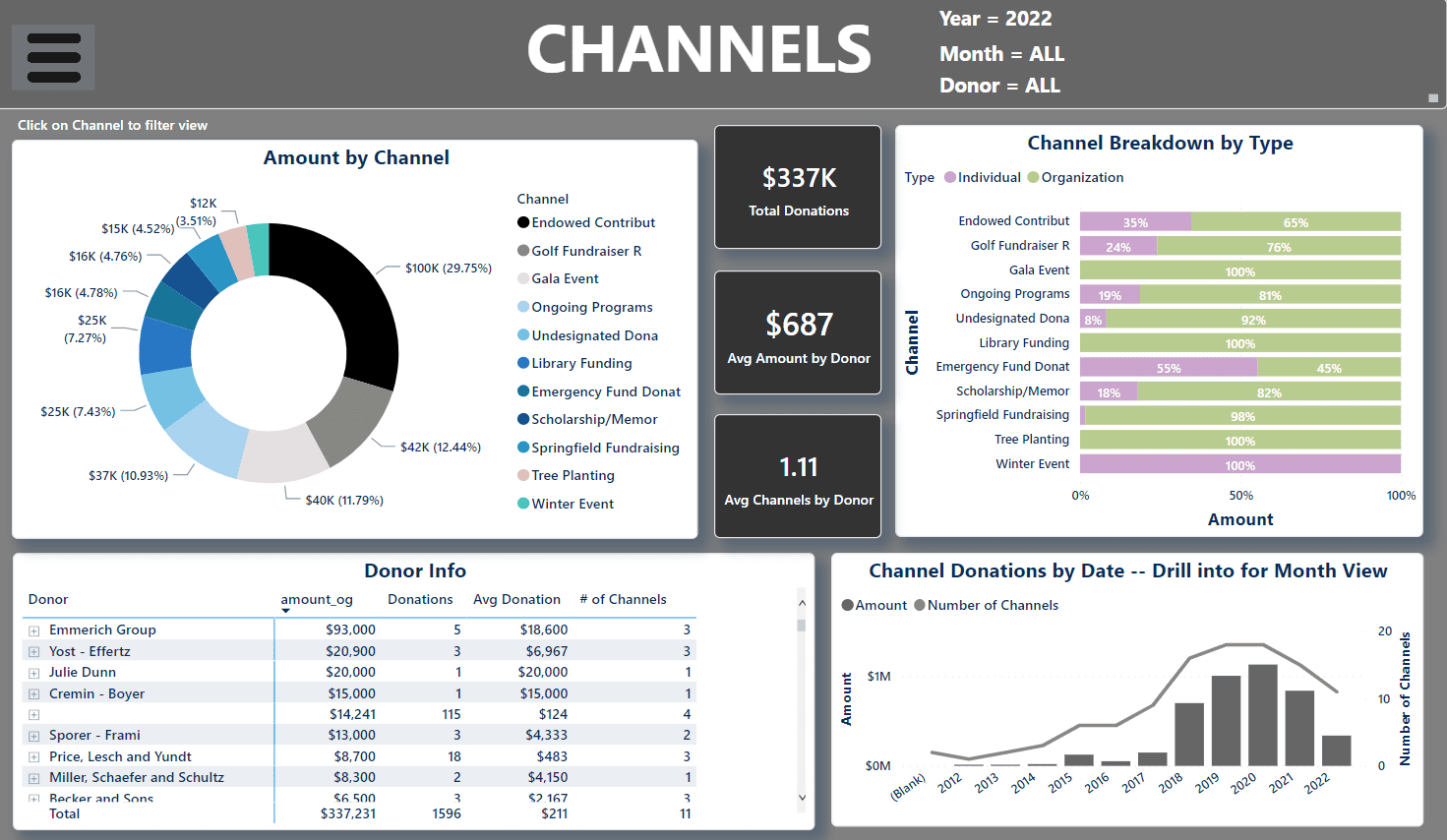Select the Scholarship/Memor 82% bar
1447x840 pixels.
[1269, 391]
